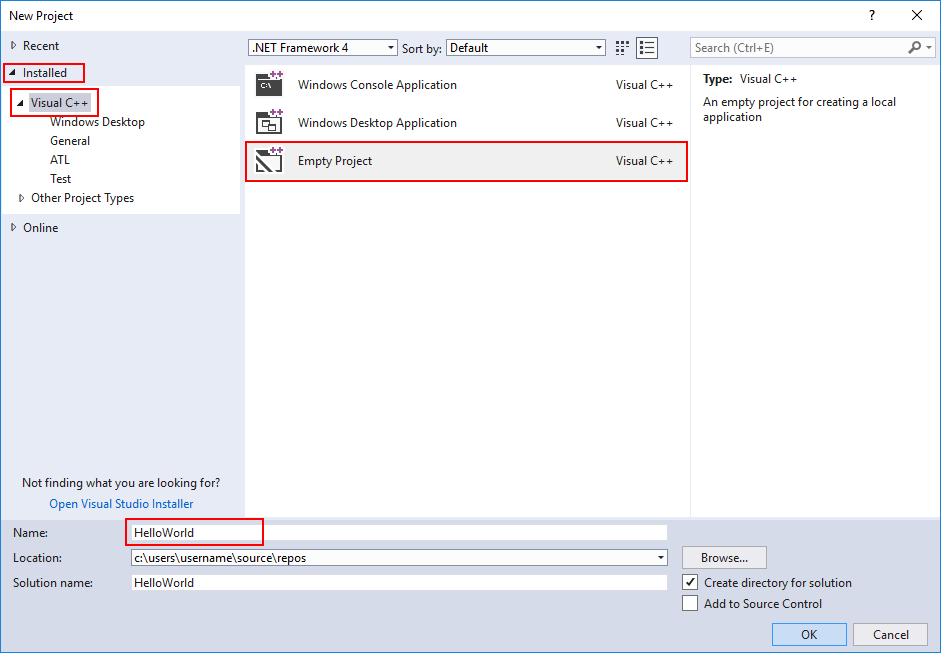The height and width of the screenshot is (653, 941).
Task: Open Visual Studio Installer link
Action: click(120, 503)
